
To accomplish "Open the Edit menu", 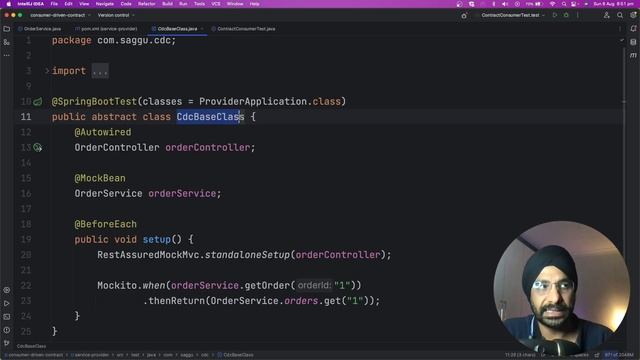I will click(x=69, y=4).
